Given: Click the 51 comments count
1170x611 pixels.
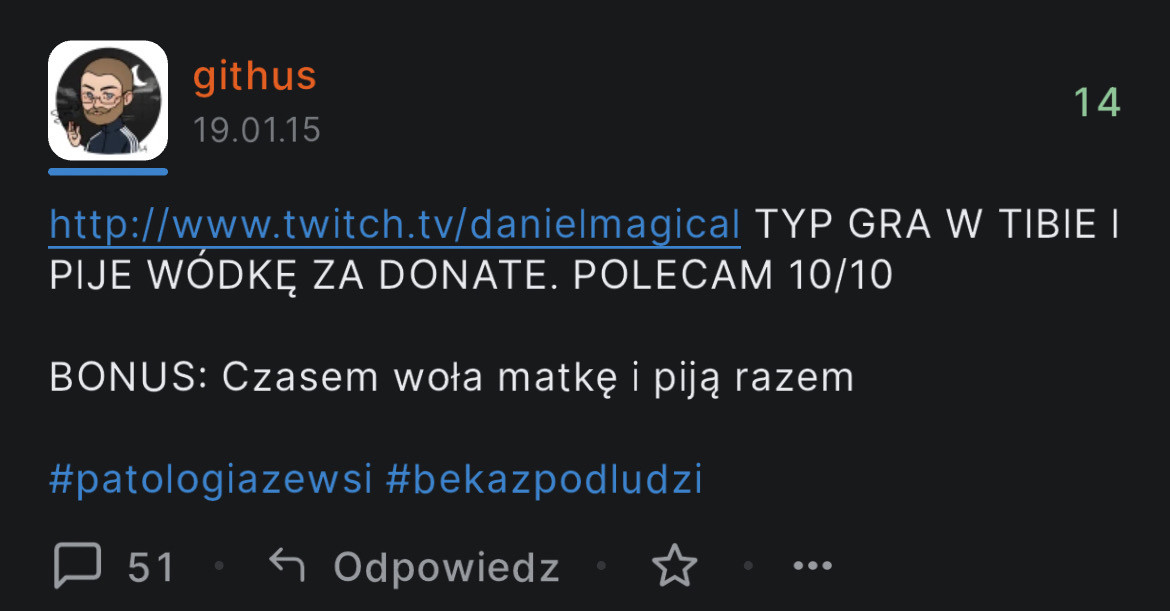Looking at the screenshot, I should click(x=151, y=567).
